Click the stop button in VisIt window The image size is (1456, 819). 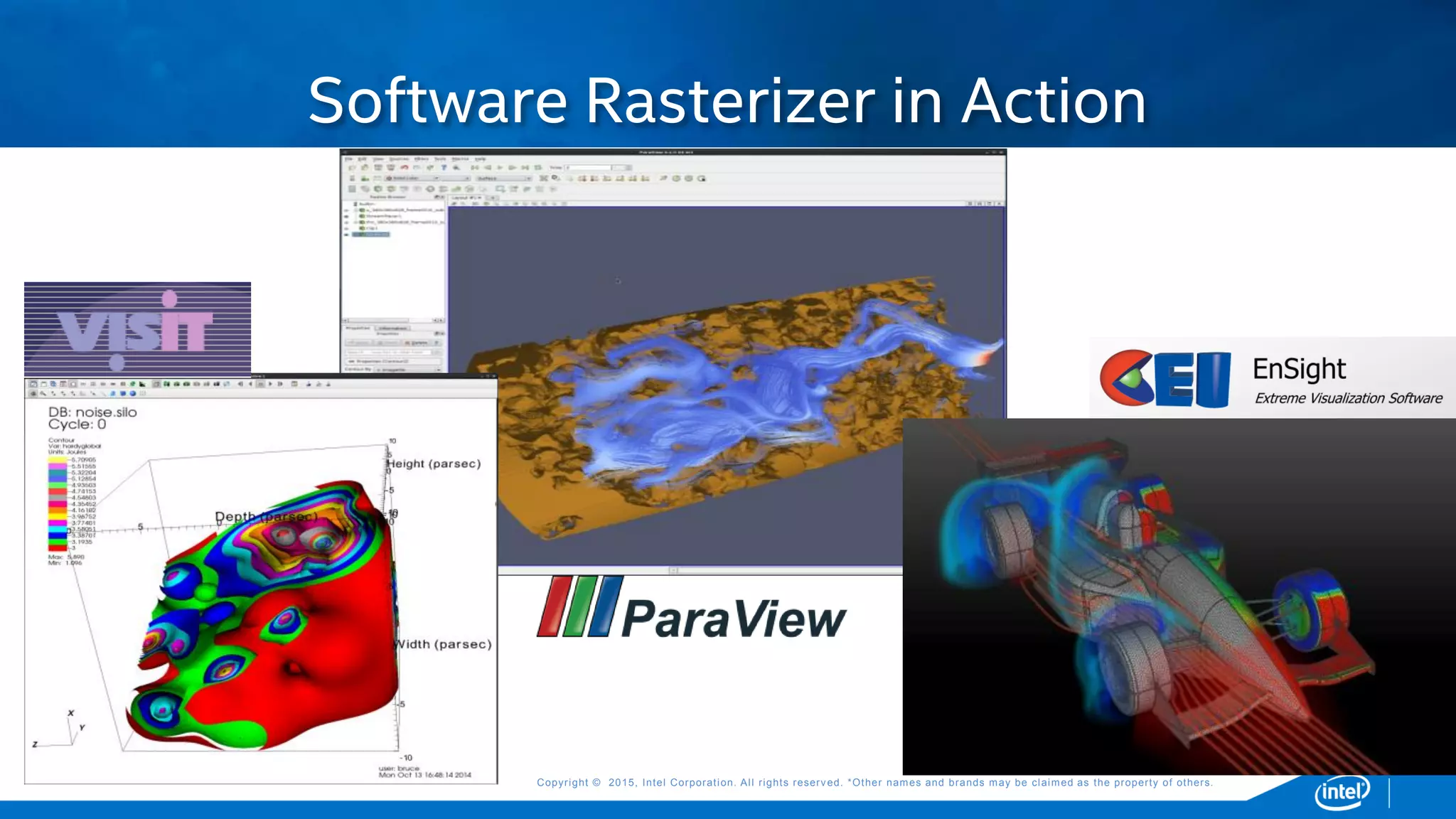(260, 384)
